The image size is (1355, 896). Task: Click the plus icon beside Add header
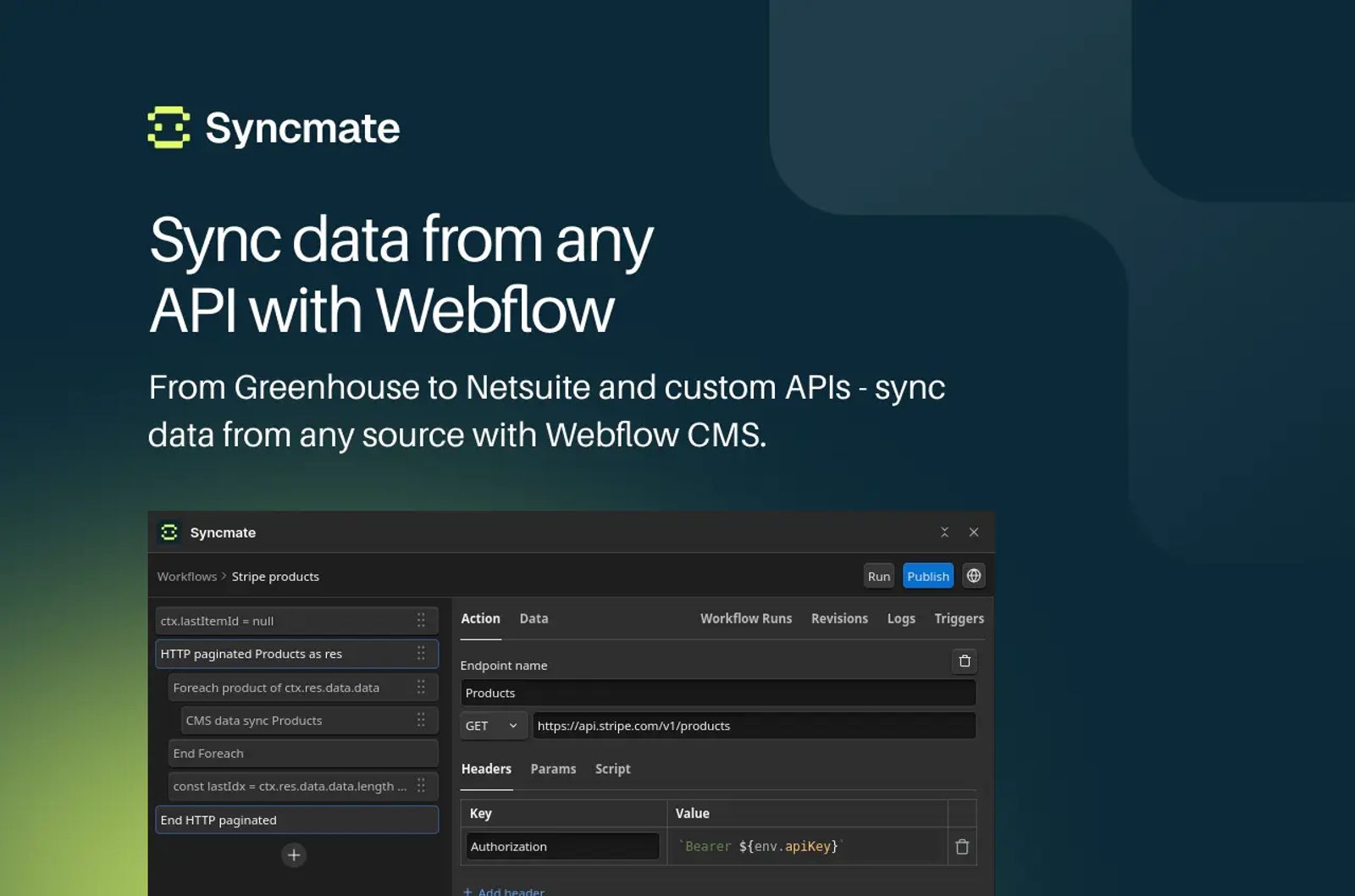467,891
